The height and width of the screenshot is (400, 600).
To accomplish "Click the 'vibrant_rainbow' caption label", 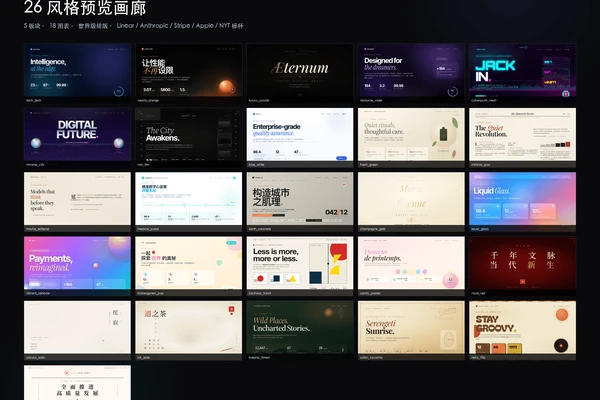I will pyautogui.click(x=38, y=294).
